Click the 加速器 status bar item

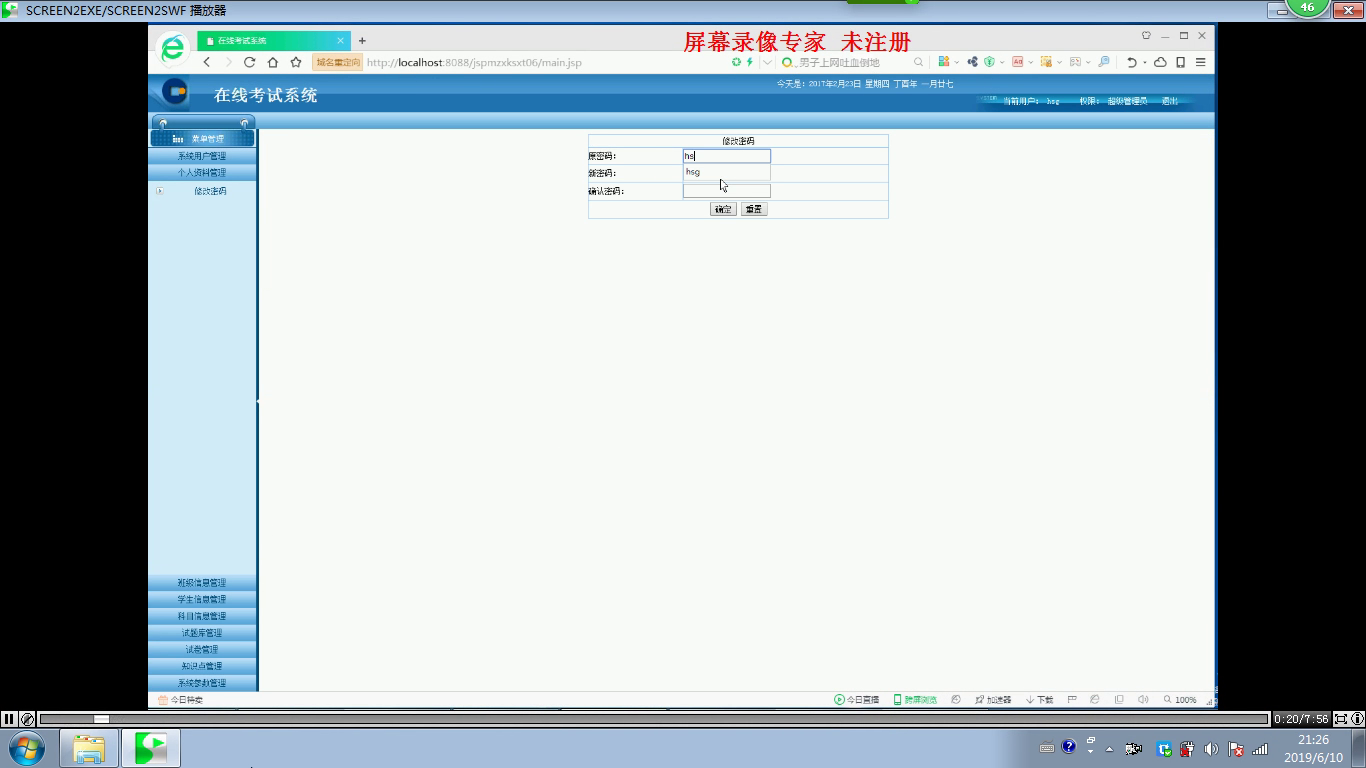point(993,700)
